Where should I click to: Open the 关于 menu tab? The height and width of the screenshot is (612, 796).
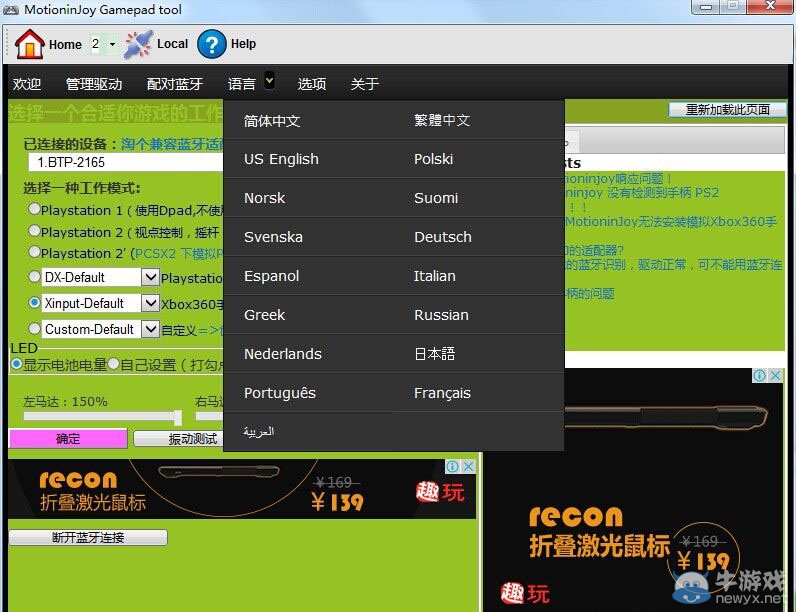364,84
